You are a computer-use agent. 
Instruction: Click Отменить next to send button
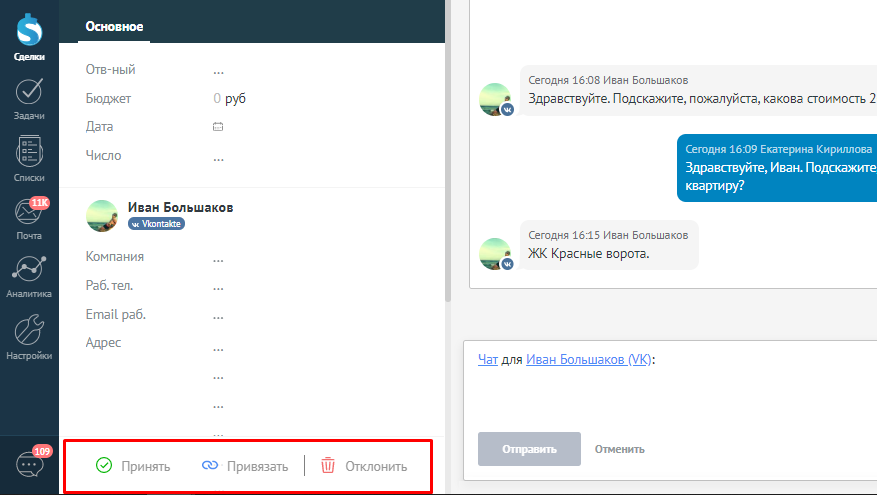point(619,449)
